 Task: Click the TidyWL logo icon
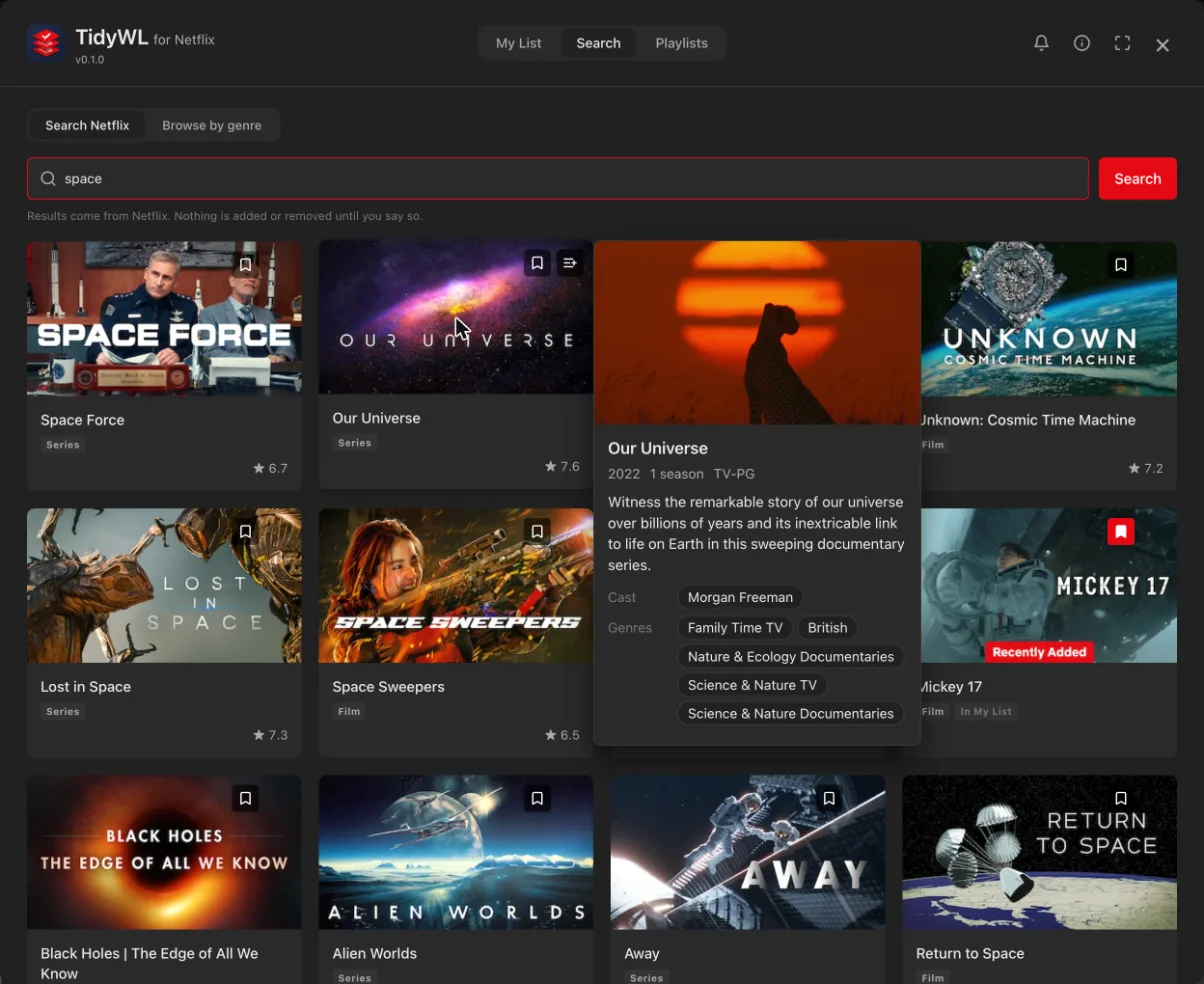pyautogui.click(x=46, y=43)
